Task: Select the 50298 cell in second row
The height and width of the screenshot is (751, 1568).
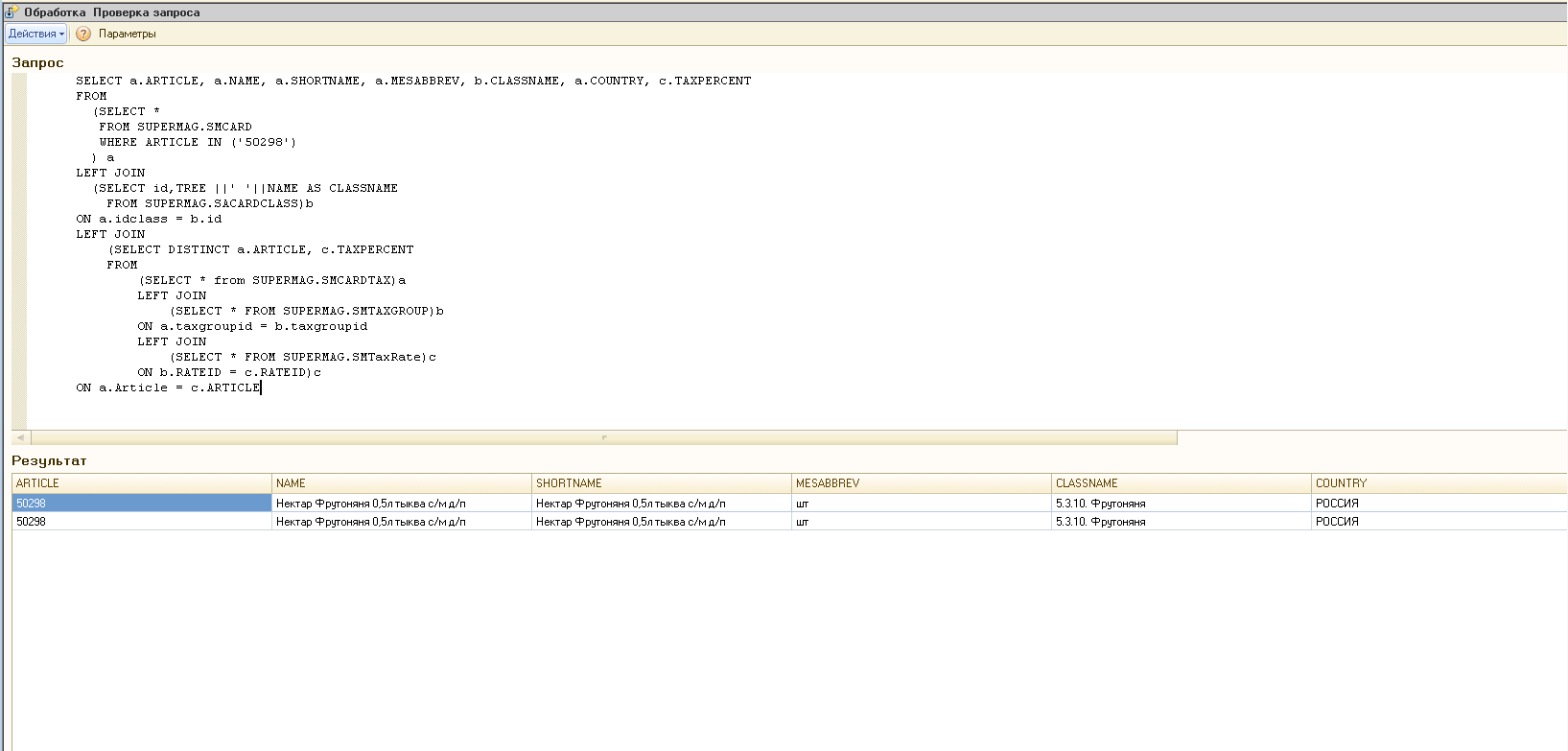Action: [142, 522]
